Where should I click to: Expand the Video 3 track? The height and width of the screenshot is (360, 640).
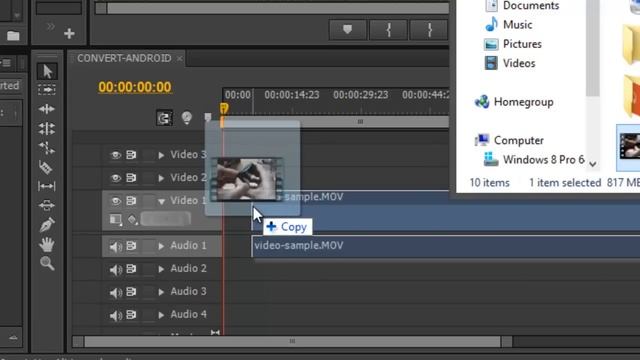(161, 155)
